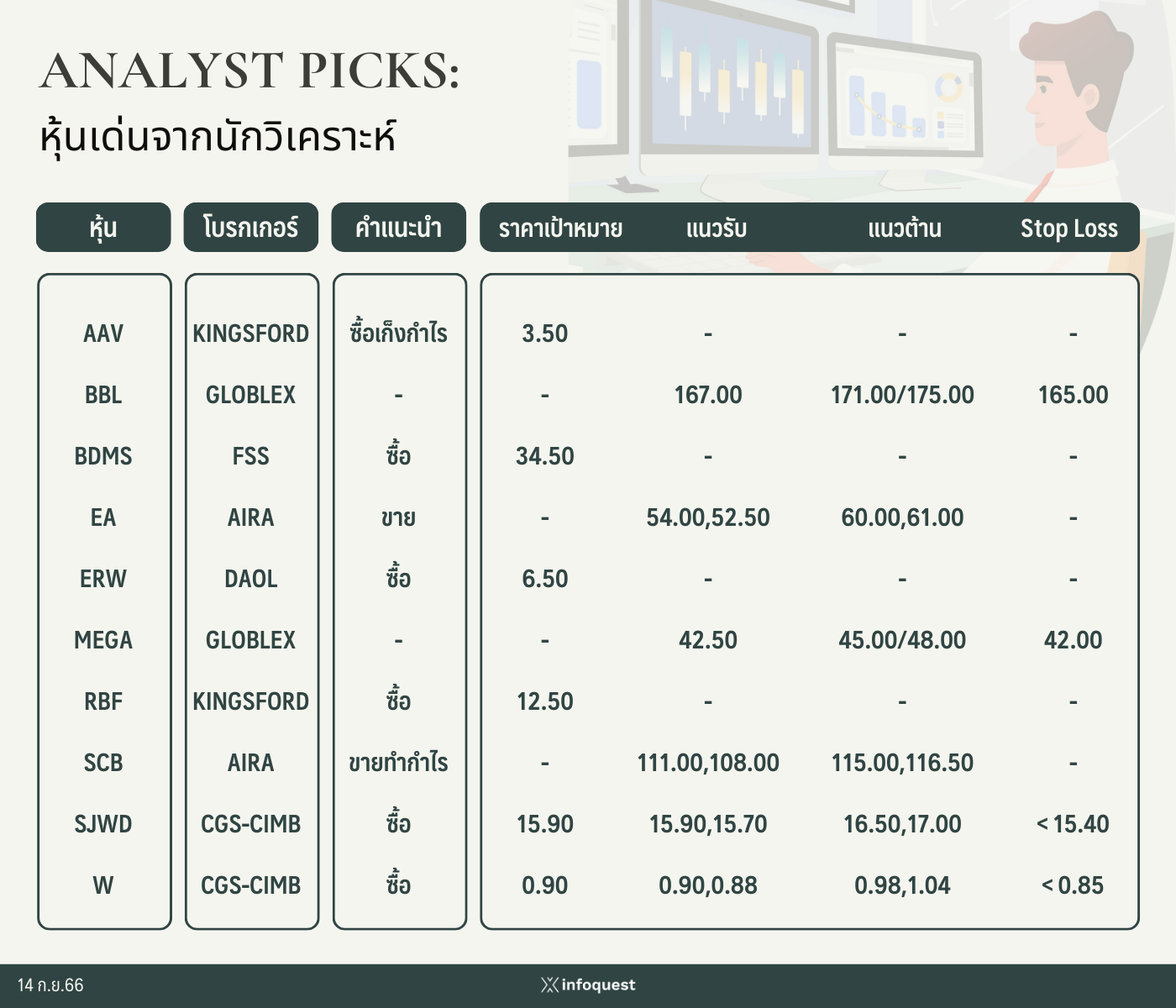This screenshot has width=1176, height=1008.
Task: Click the BBL stop loss value 165.00
Action: [1074, 395]
